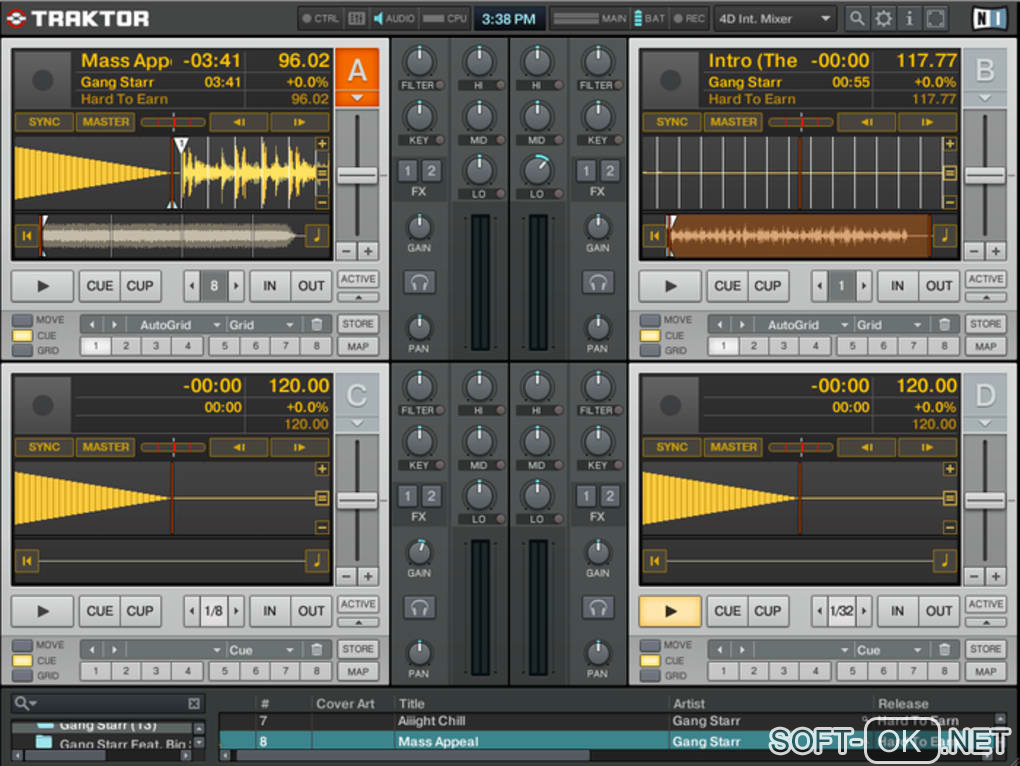
Task: Open preferences gear icon in header
Action: click(x=883, y=19)
